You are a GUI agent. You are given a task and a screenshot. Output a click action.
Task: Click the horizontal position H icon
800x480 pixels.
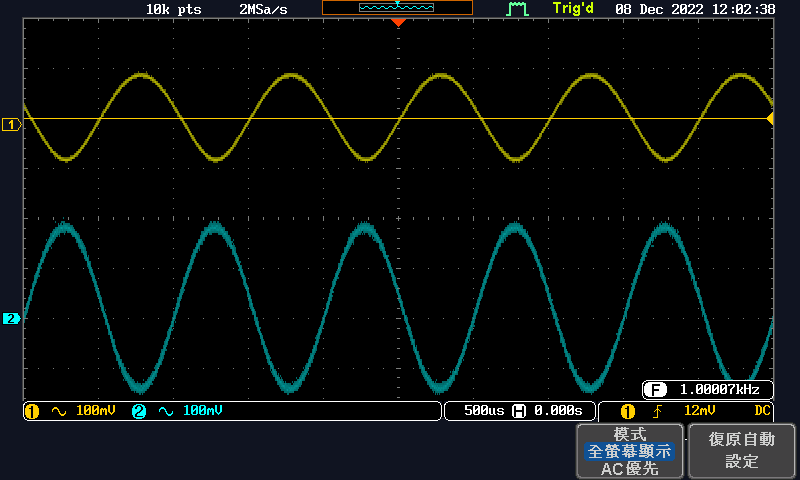(519, 411)
